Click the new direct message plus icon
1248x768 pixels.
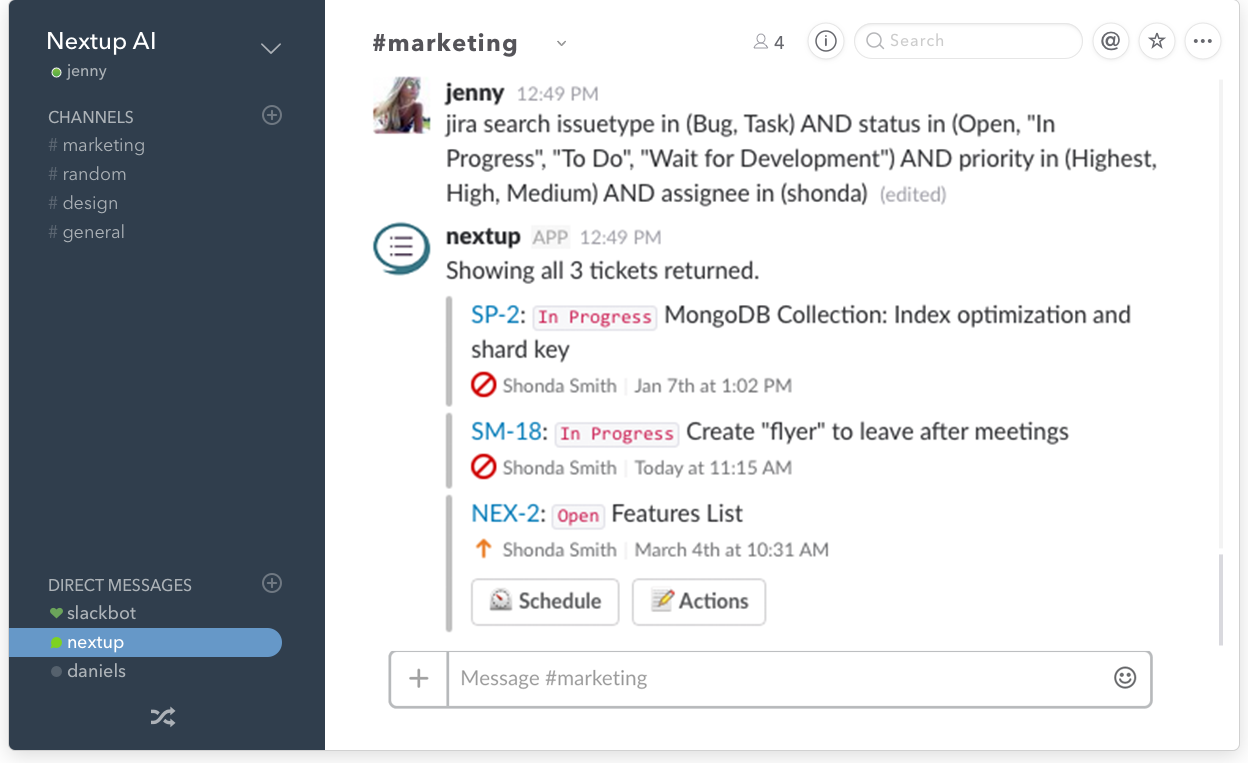271,583
